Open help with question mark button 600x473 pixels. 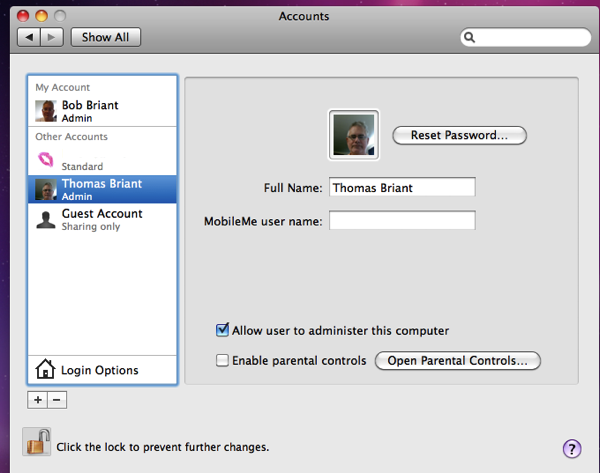[x=572, y=449]
